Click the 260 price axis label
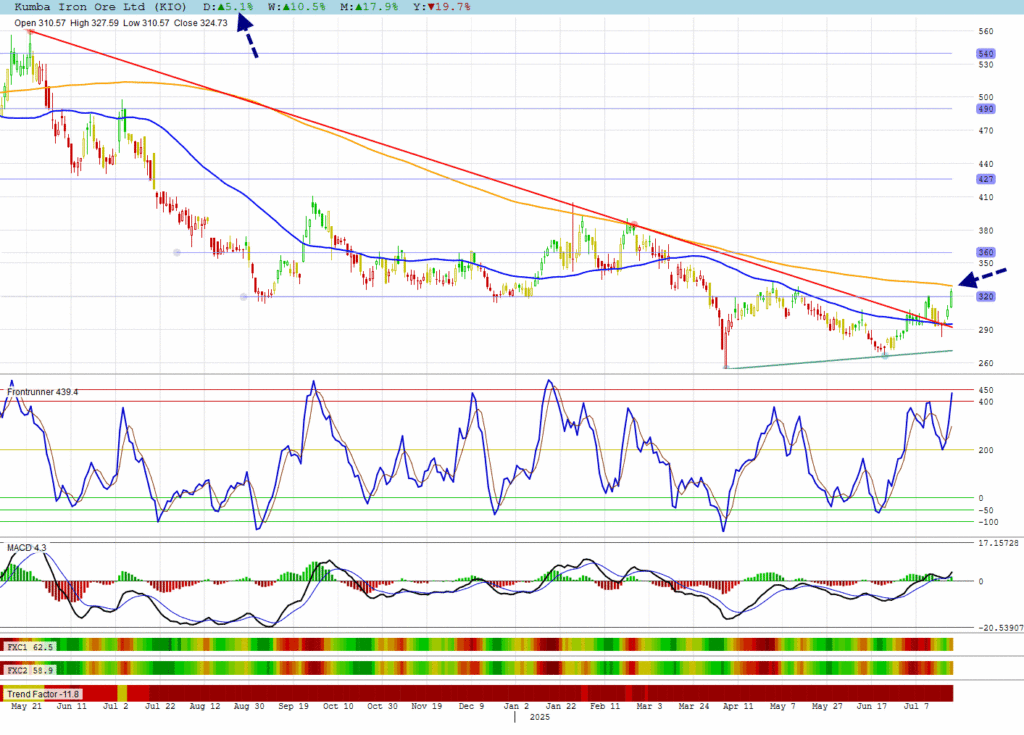This screenshot has width=1024, height=735. [x=985, y=363]
